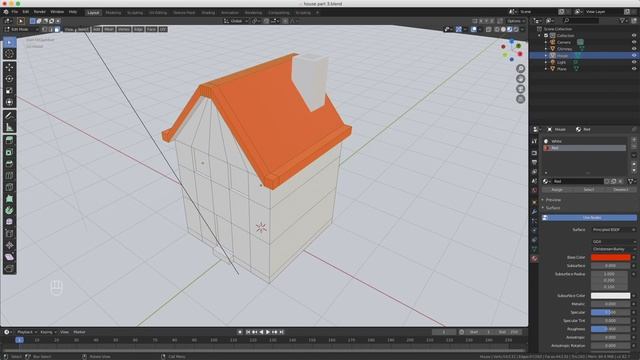This screenshot has height=360, width=640.
Task: Select the Poly Build tool
Action: click(x=9, y=199)
